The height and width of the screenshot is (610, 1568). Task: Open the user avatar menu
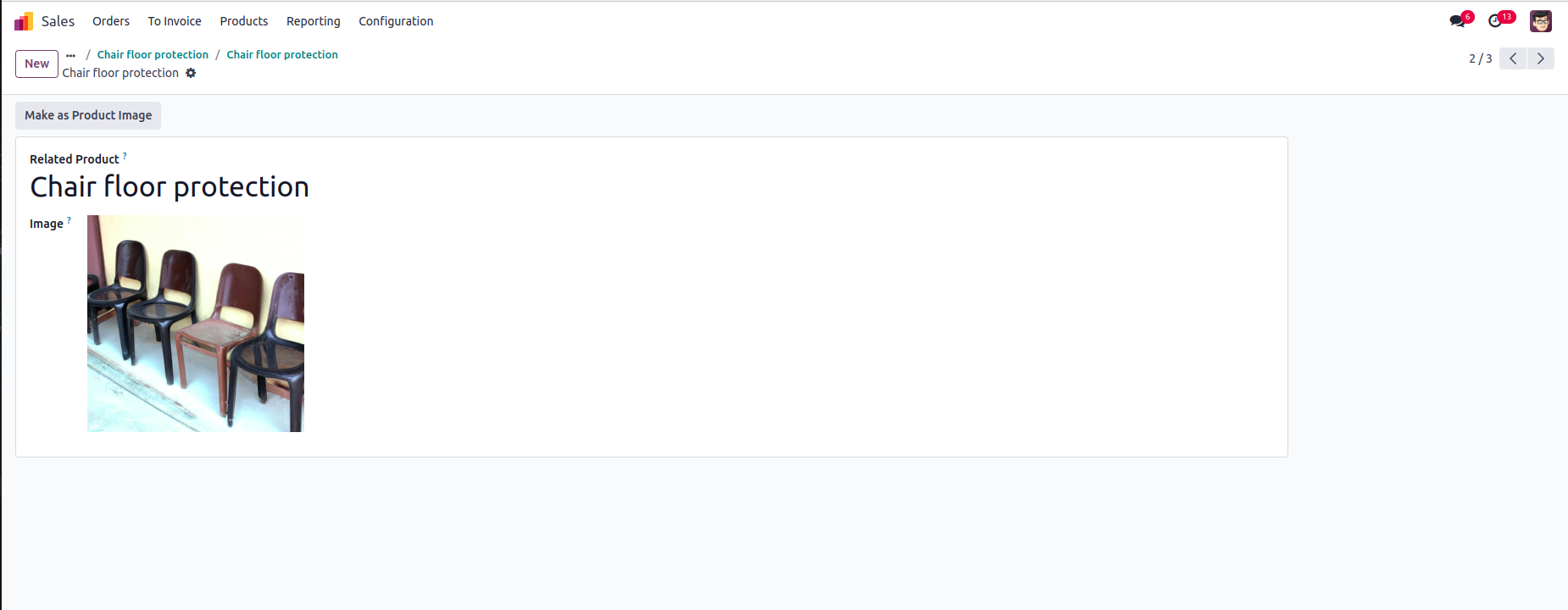[1540, 21]
